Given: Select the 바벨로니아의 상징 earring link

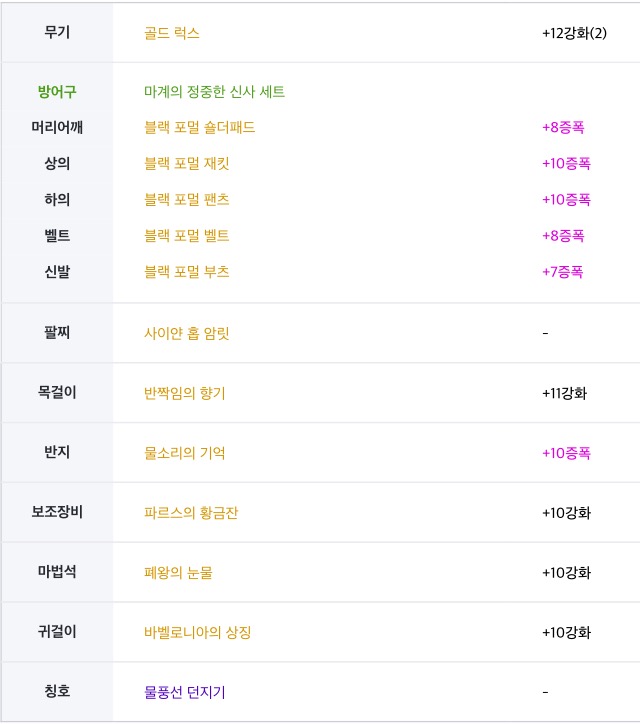Looking at the screenshot, I should tap(197, 632).
